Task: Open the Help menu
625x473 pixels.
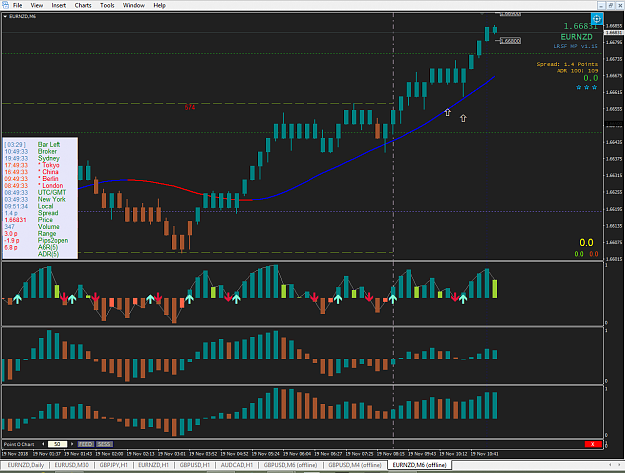Action: coord(159,5)
